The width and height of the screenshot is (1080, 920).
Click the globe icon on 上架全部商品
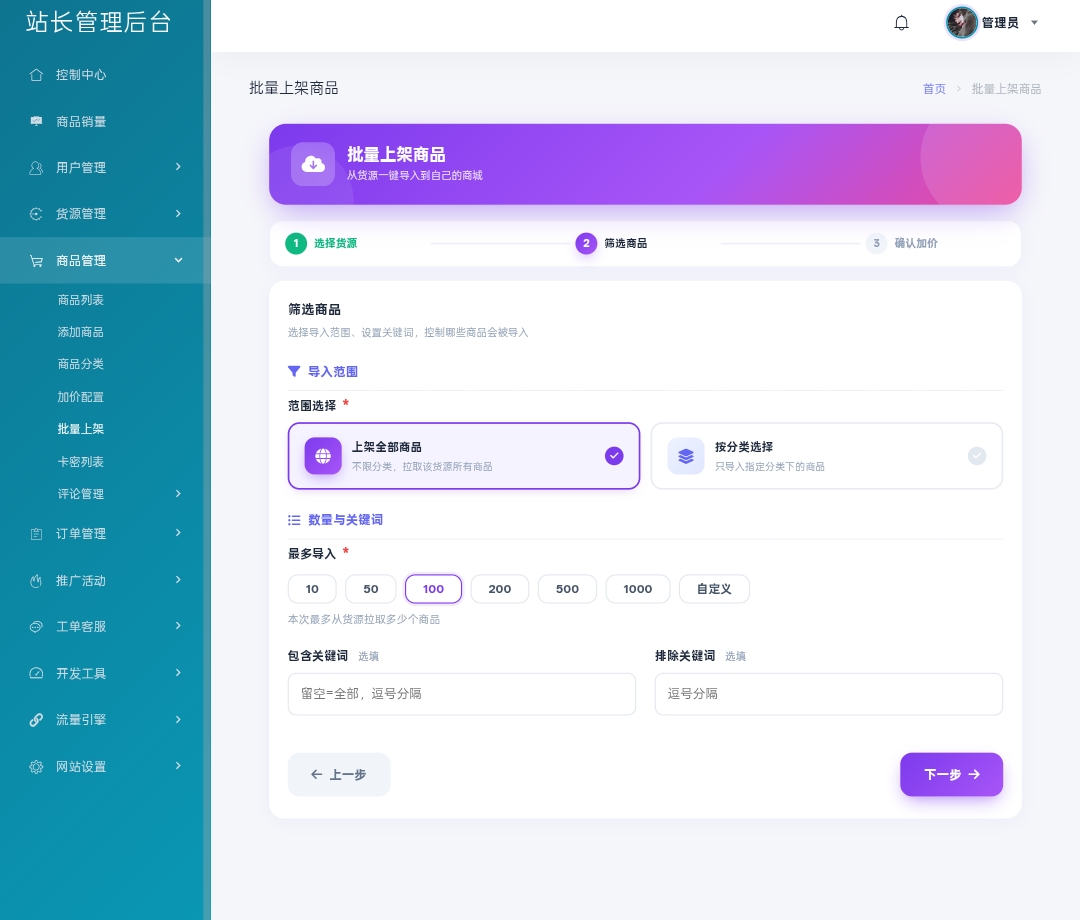[323, 456]
